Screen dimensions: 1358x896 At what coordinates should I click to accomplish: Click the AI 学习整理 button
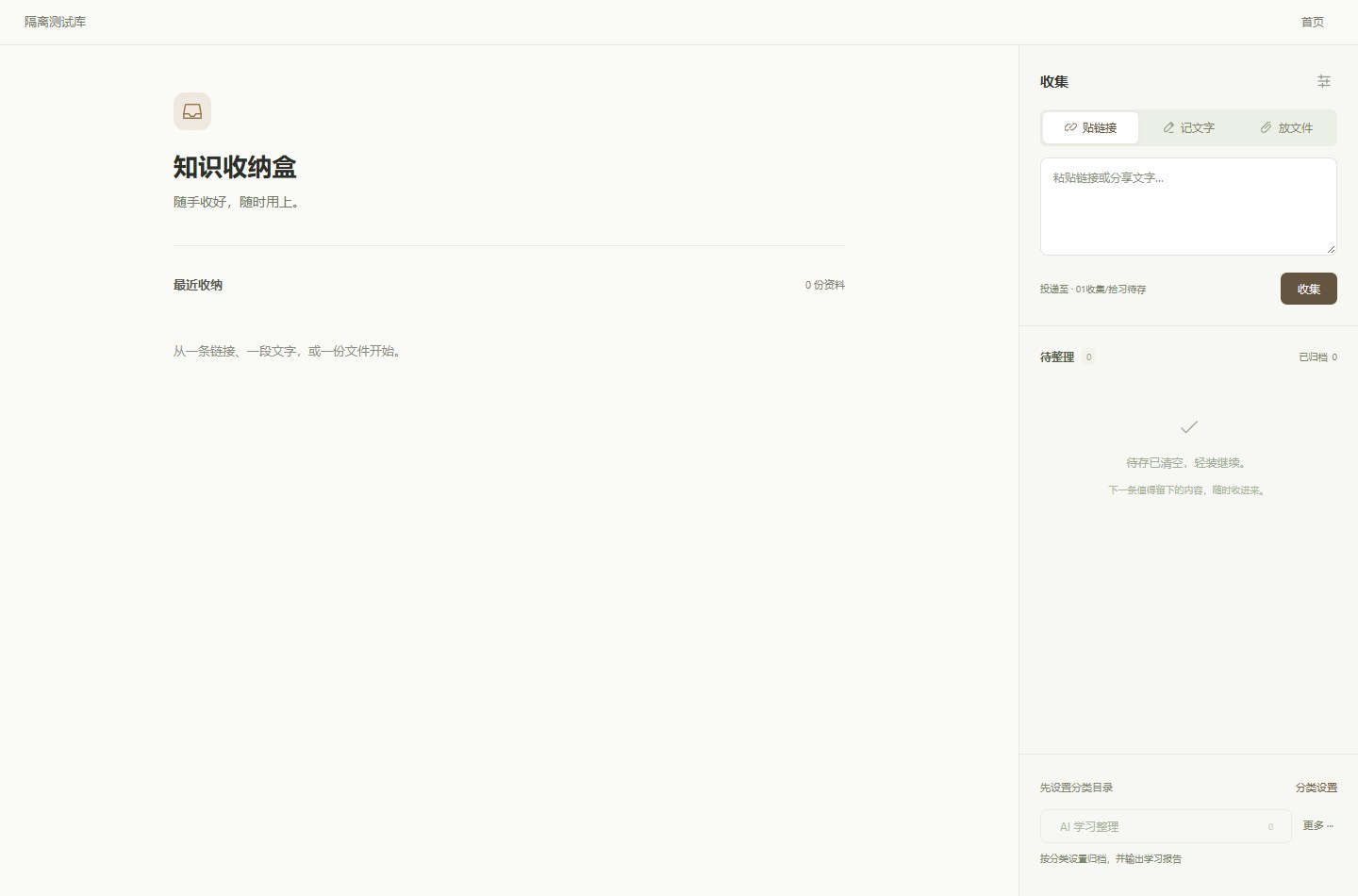(x=1166, y=826)
